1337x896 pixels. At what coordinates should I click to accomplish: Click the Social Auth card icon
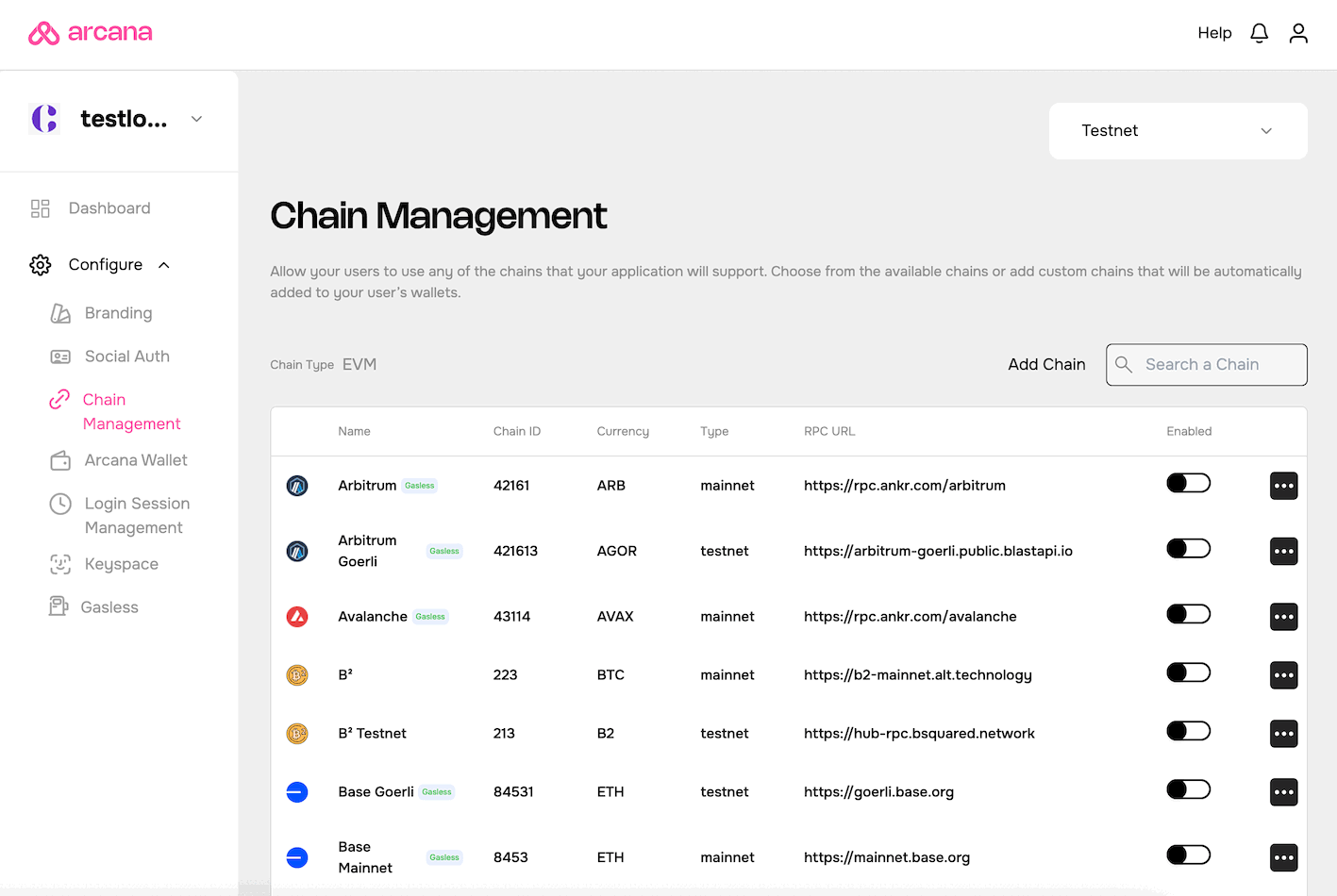pyautogui.click(x=60, y=357)
